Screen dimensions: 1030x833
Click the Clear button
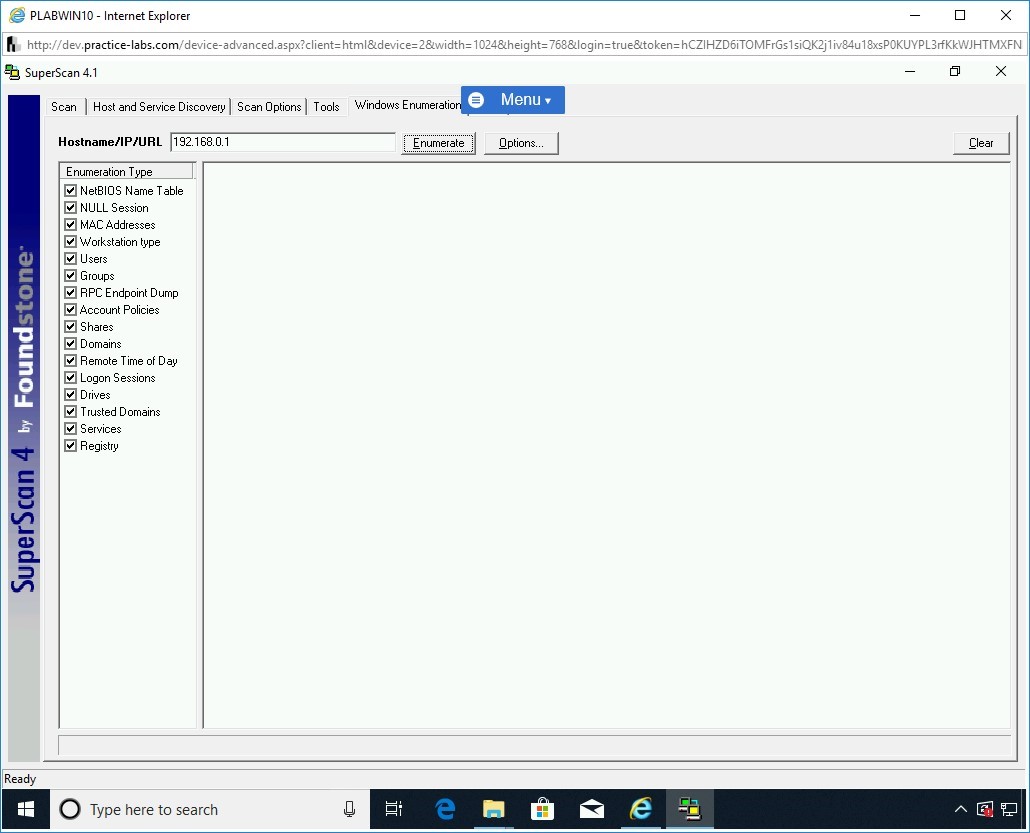981,143
